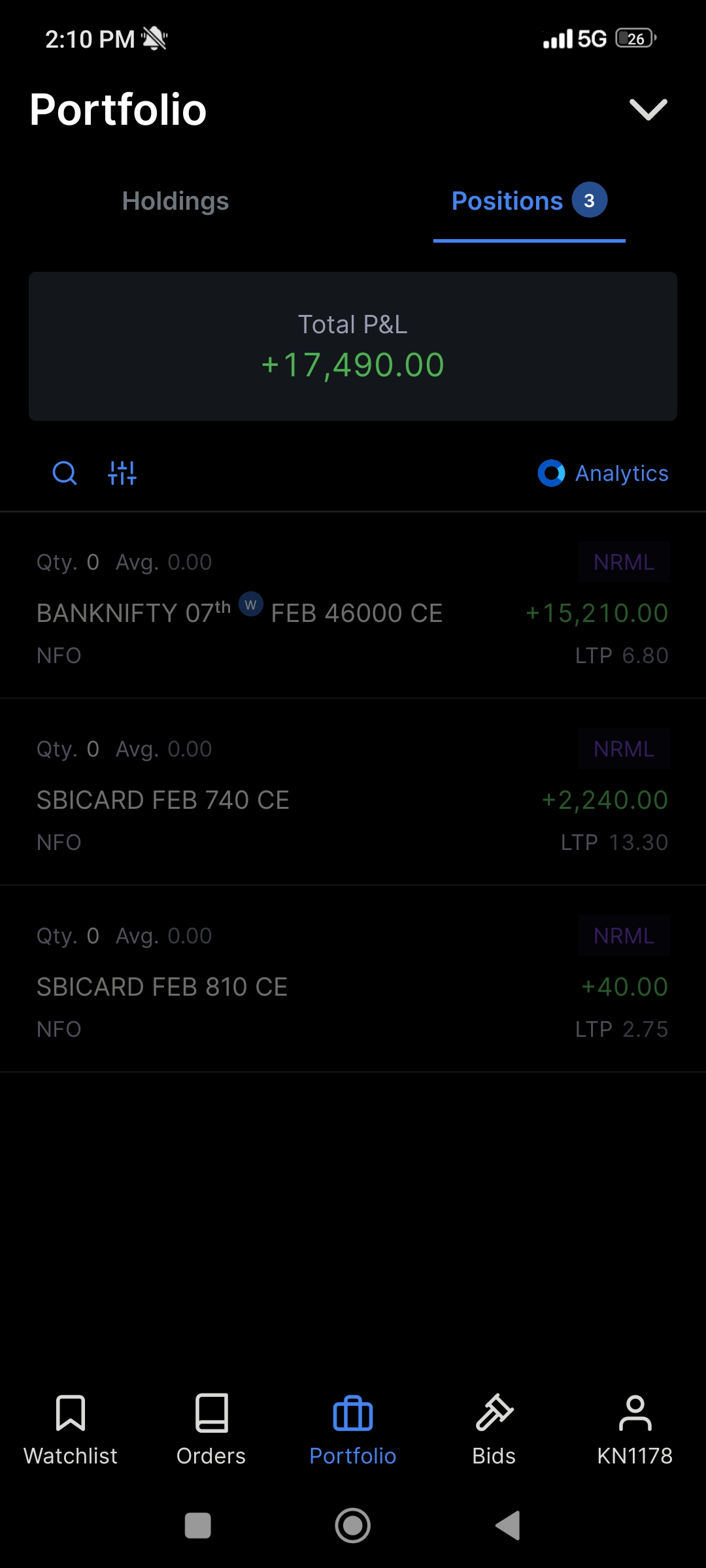Viewport: 706px width, 1568px height.
Task: Tap the Android back triangle button
Action: pyautogui.click(x=508, y=1526)
